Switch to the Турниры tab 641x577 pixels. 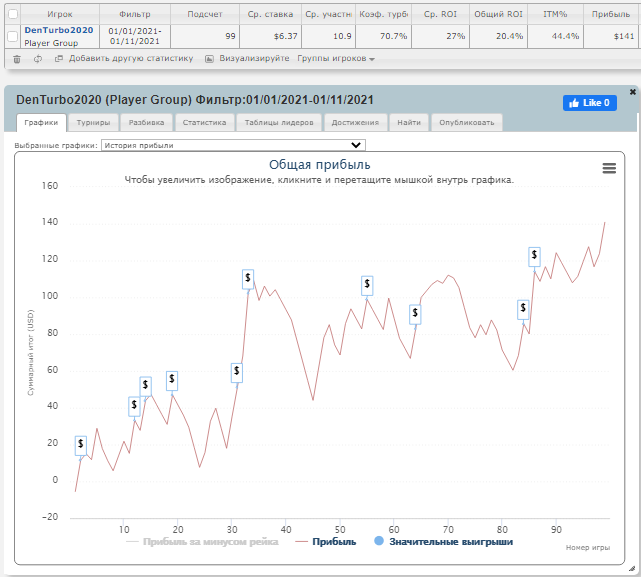pyautogui.click(x=93, y=123)
